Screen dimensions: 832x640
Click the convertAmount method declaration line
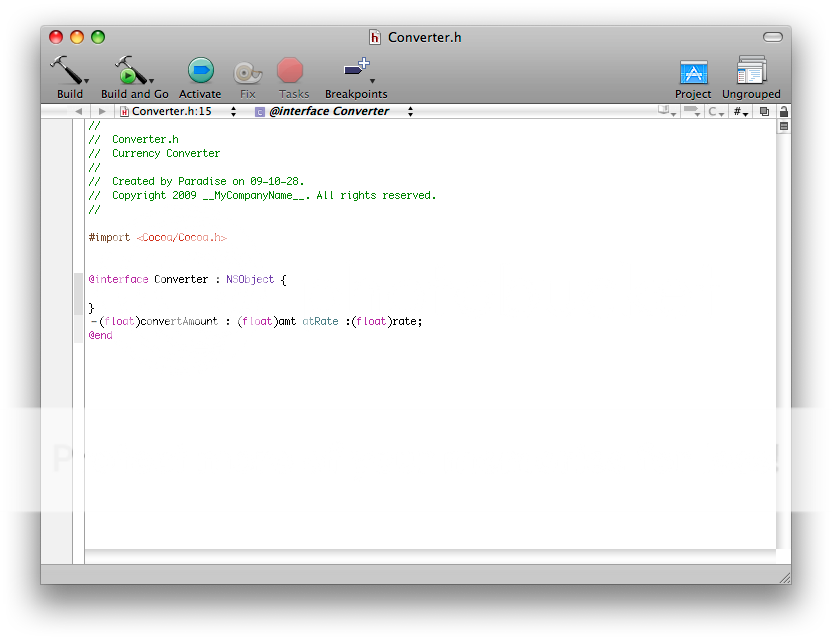coord(256,321)
